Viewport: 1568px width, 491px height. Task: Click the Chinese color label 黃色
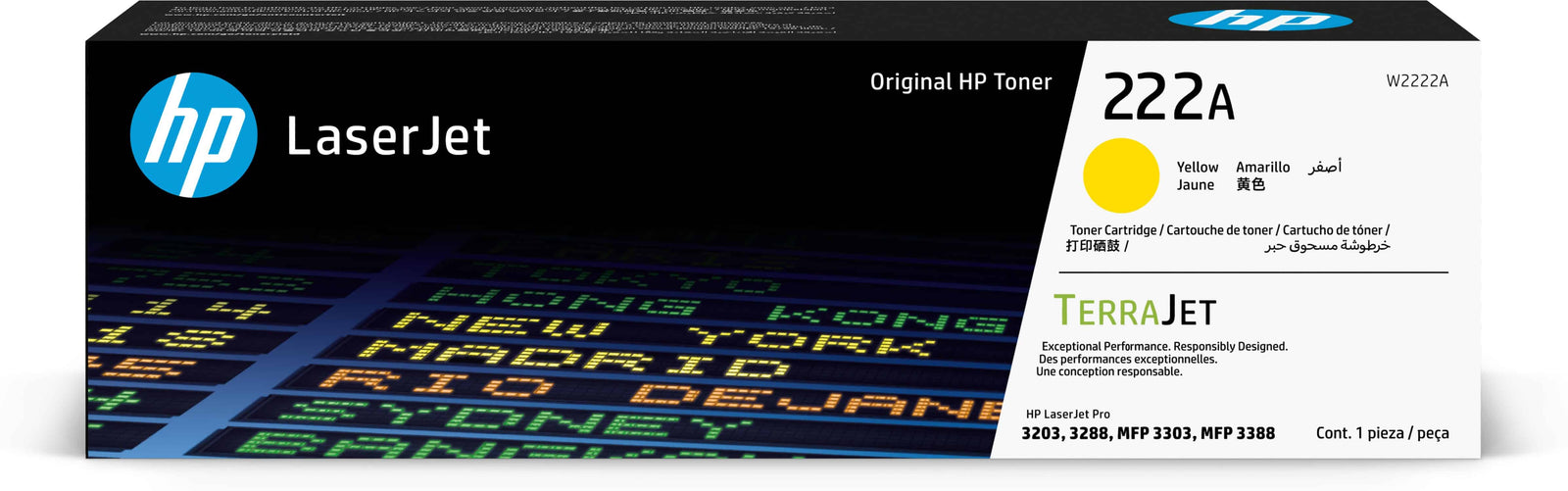[x=1250, y=184]
